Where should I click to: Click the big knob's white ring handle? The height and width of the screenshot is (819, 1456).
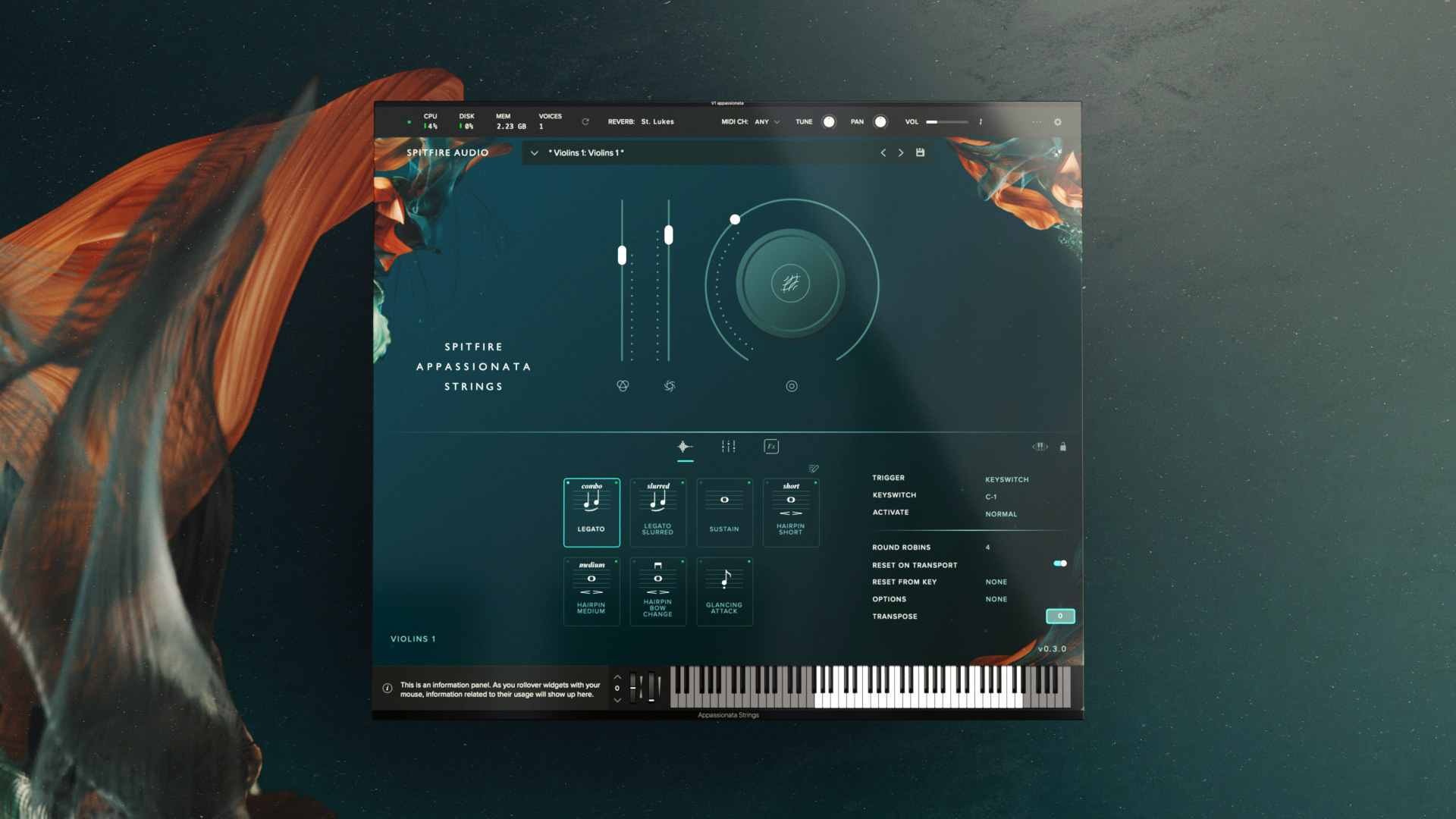click(x=735, y=219)
